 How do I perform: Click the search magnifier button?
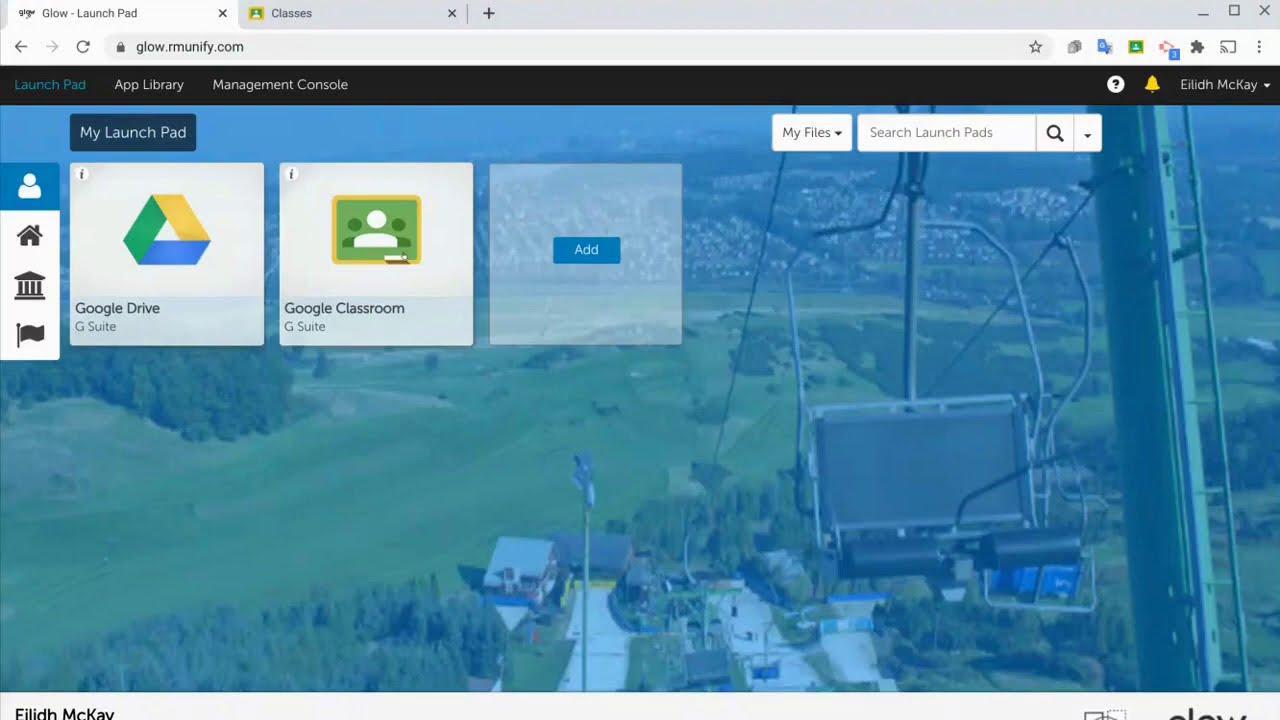pyautogui.click(x=1054, y=133)
